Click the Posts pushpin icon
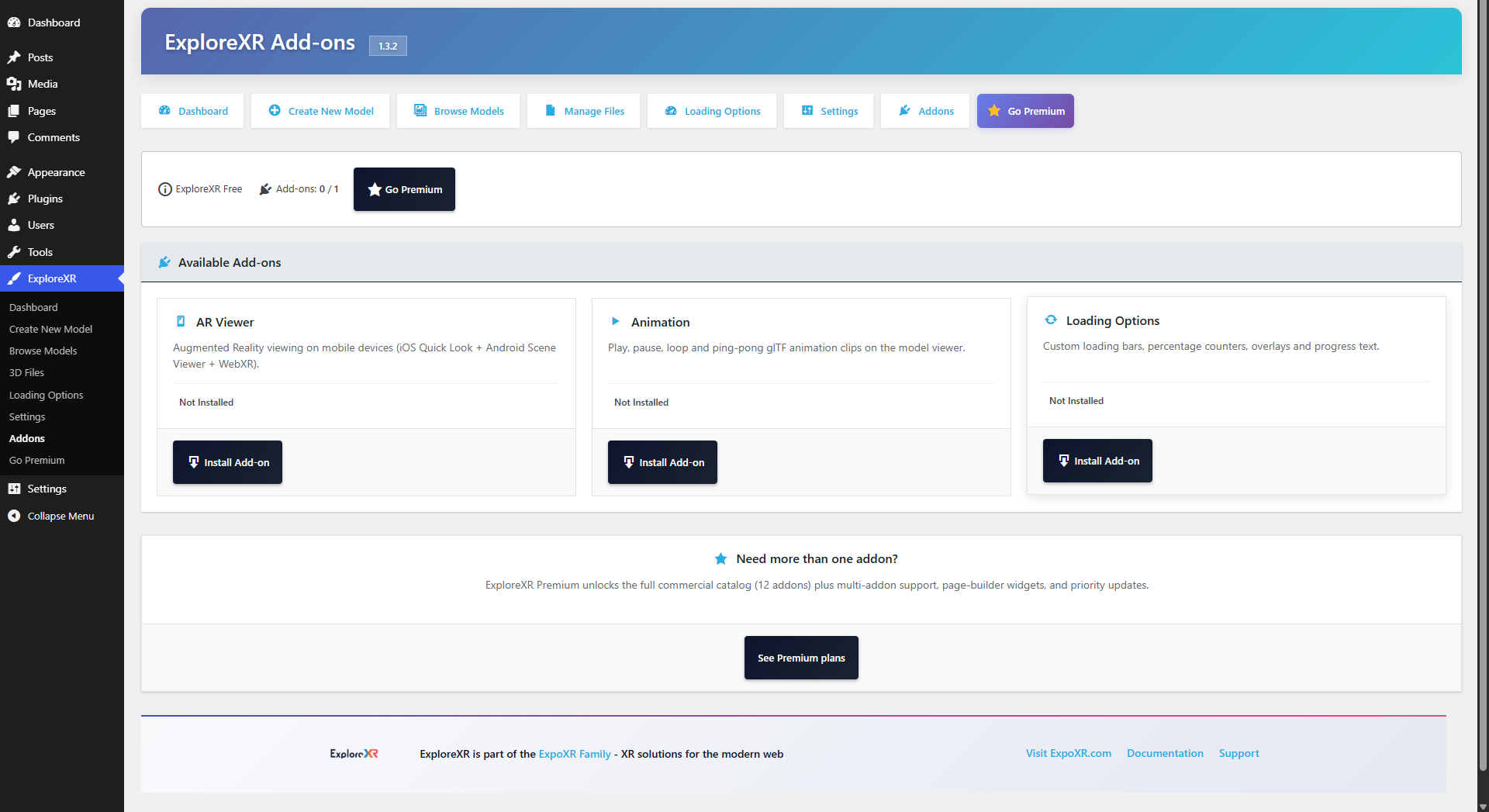The image size is (1489, 812). click(x=14, y=57)
